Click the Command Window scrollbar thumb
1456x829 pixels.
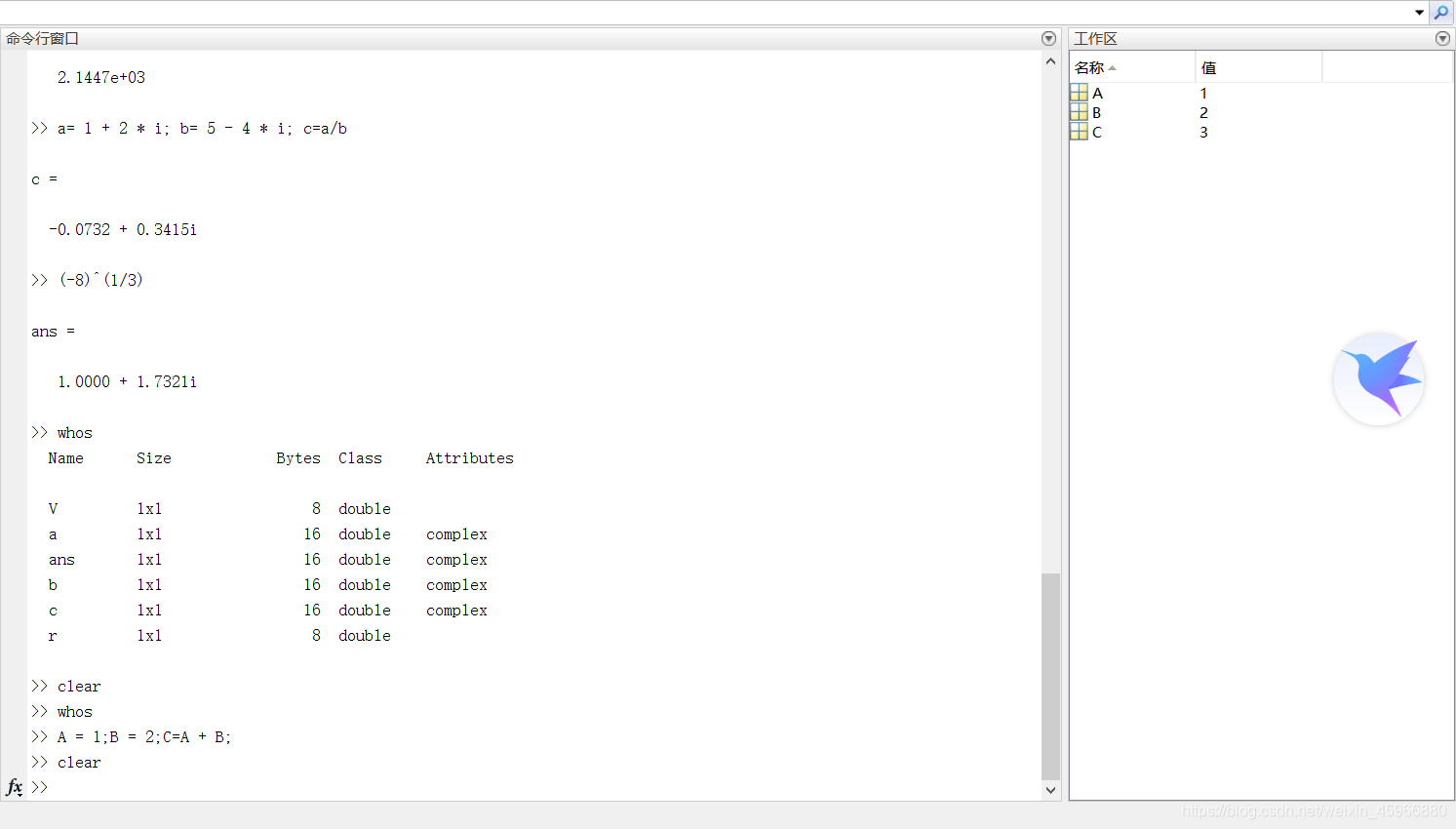pyautogui.click(x=1050, y=676)
